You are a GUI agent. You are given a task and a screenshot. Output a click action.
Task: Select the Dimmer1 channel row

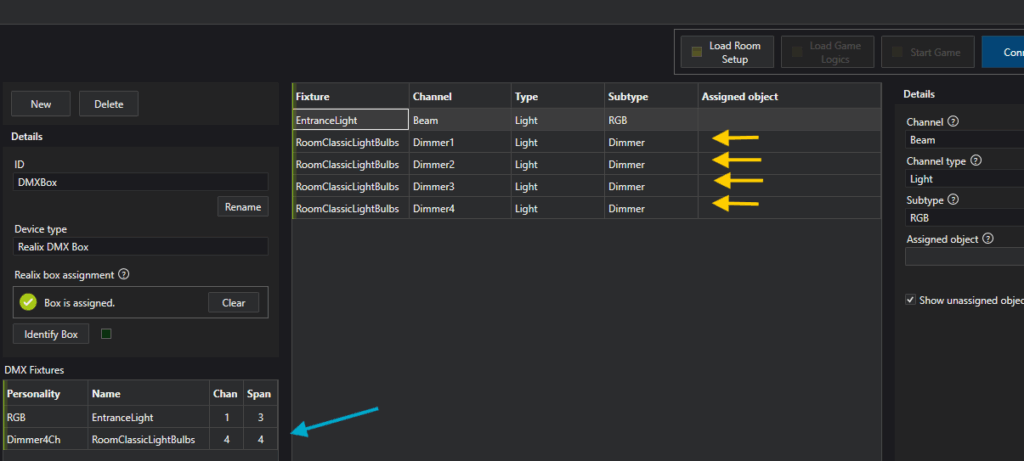click(x=586, y=142)
